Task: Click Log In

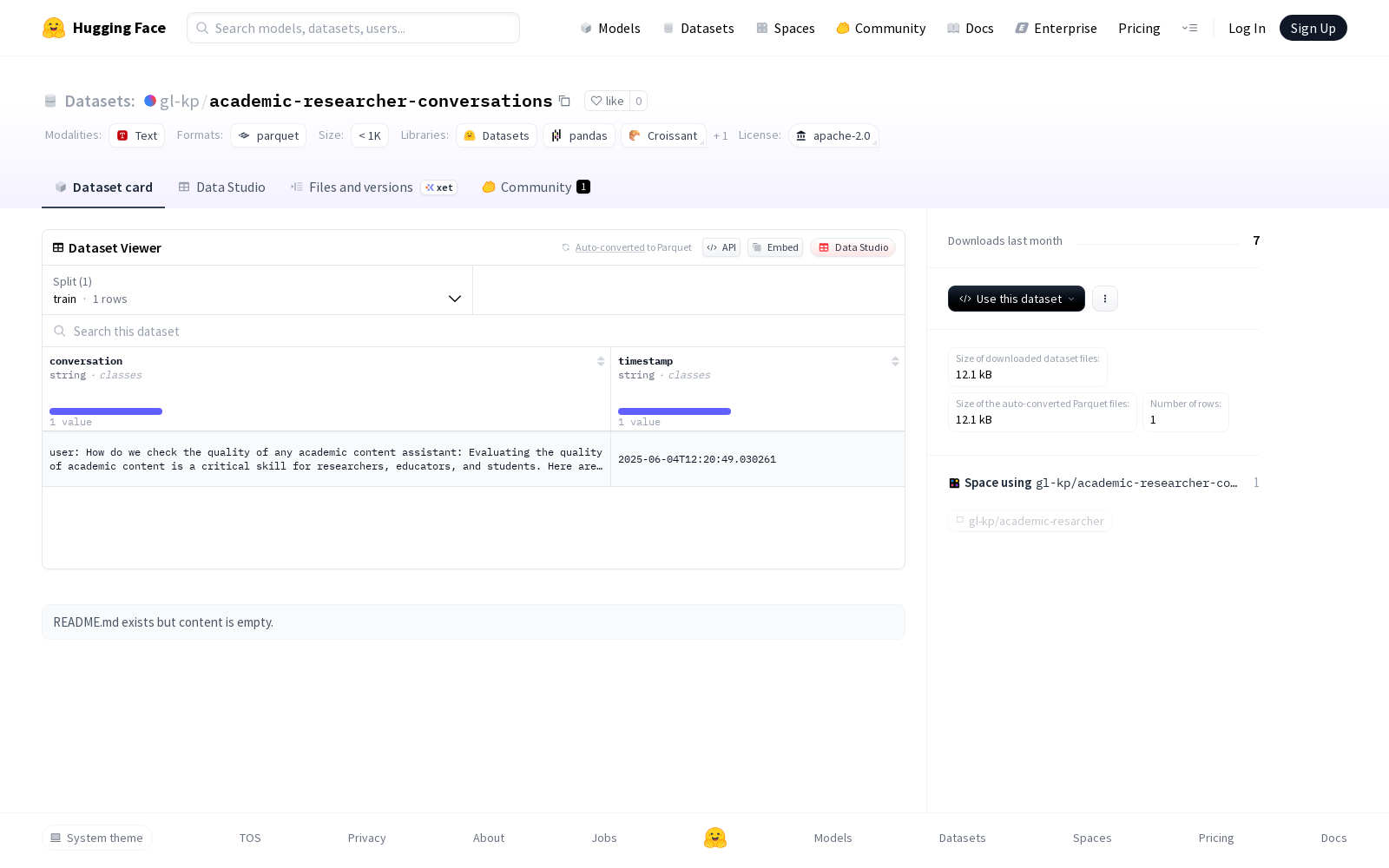Action: pyautogui.click(x=1247, y=28)
